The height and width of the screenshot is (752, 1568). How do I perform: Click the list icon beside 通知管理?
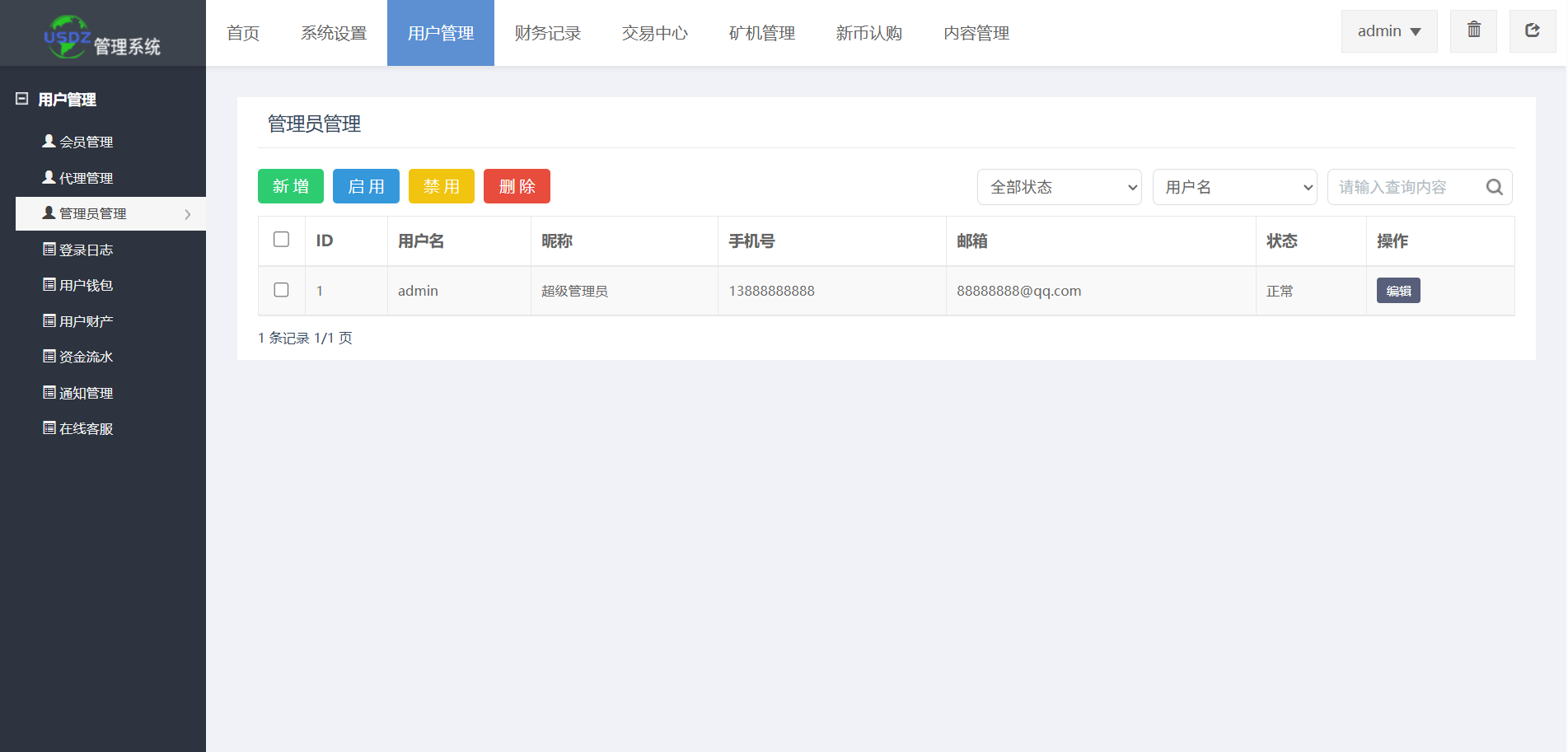(x=49, y=392)
